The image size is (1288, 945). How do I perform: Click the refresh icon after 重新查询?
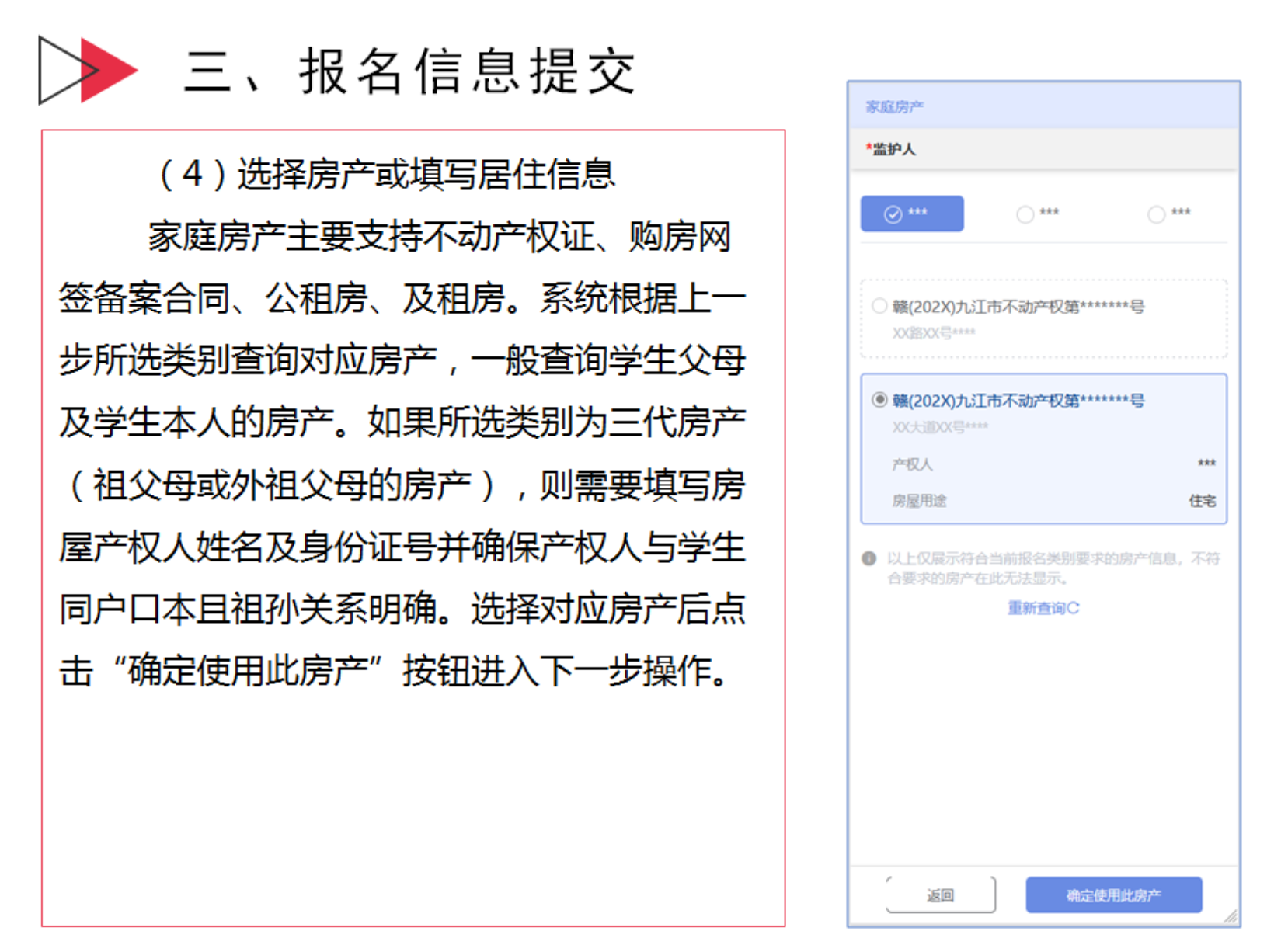pos(1074,608)
